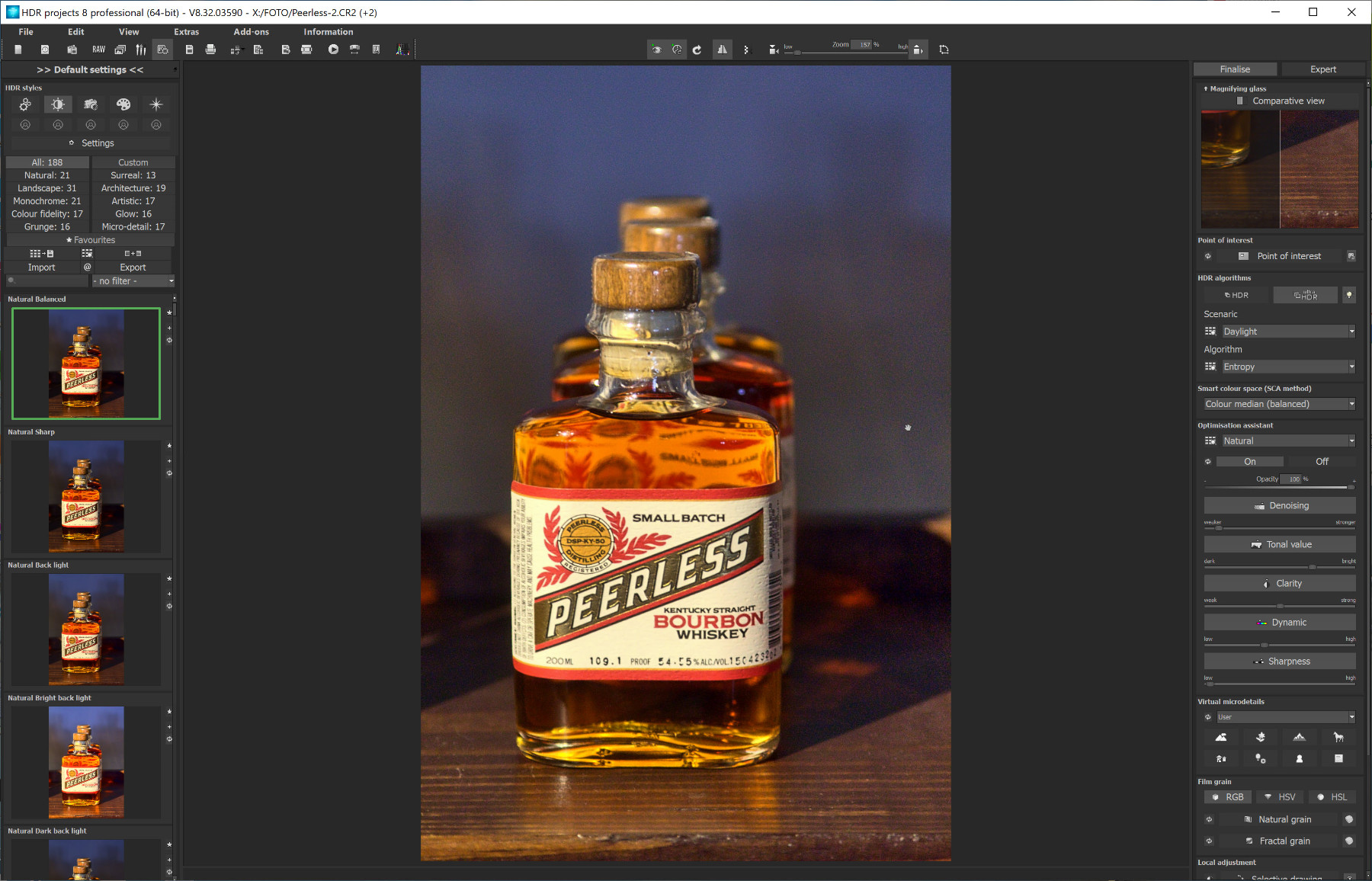Click the printer icon in toolbar

tap(210, 50)
